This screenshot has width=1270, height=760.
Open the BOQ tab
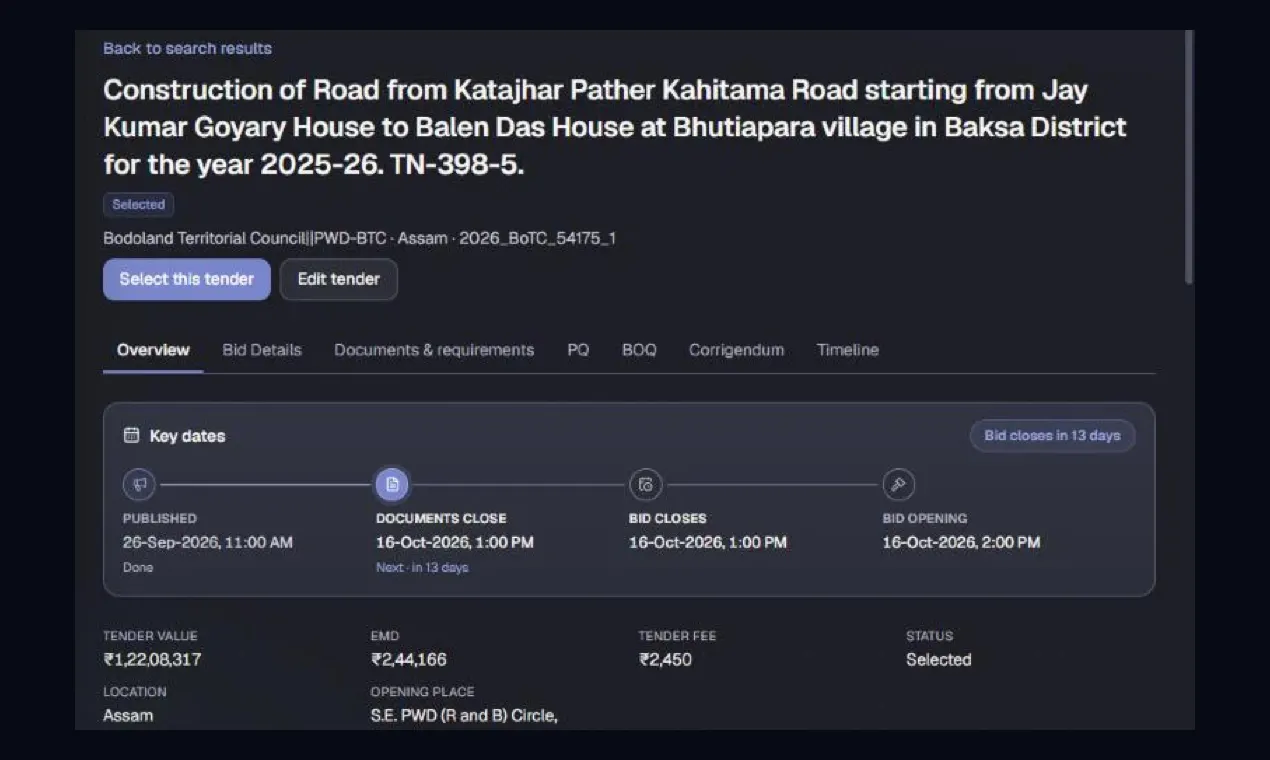pos(639,350)
